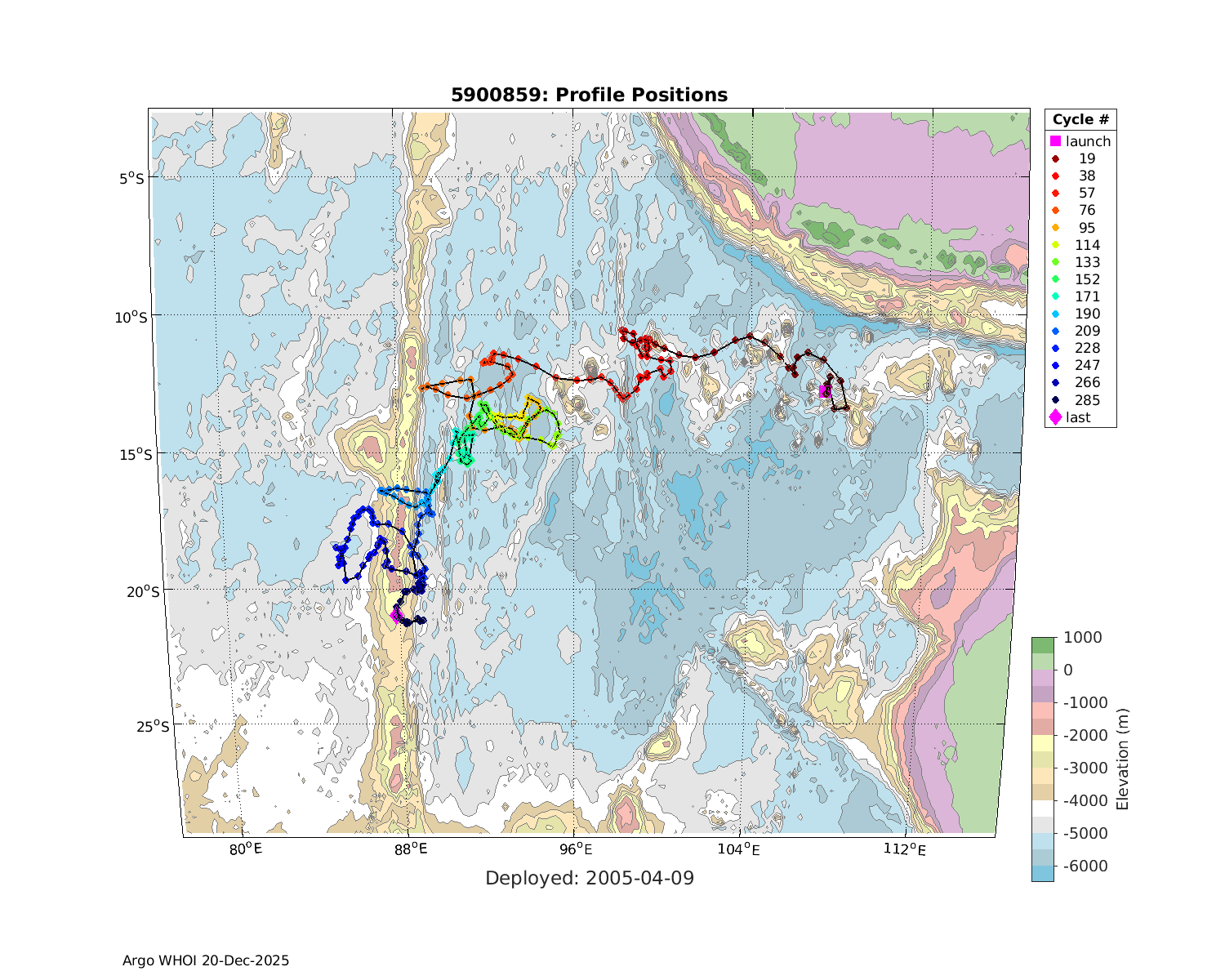Select the cycle 19 legend marker
The image size is (1225, 980).
pyautogui.click(x=1055, y=158)
